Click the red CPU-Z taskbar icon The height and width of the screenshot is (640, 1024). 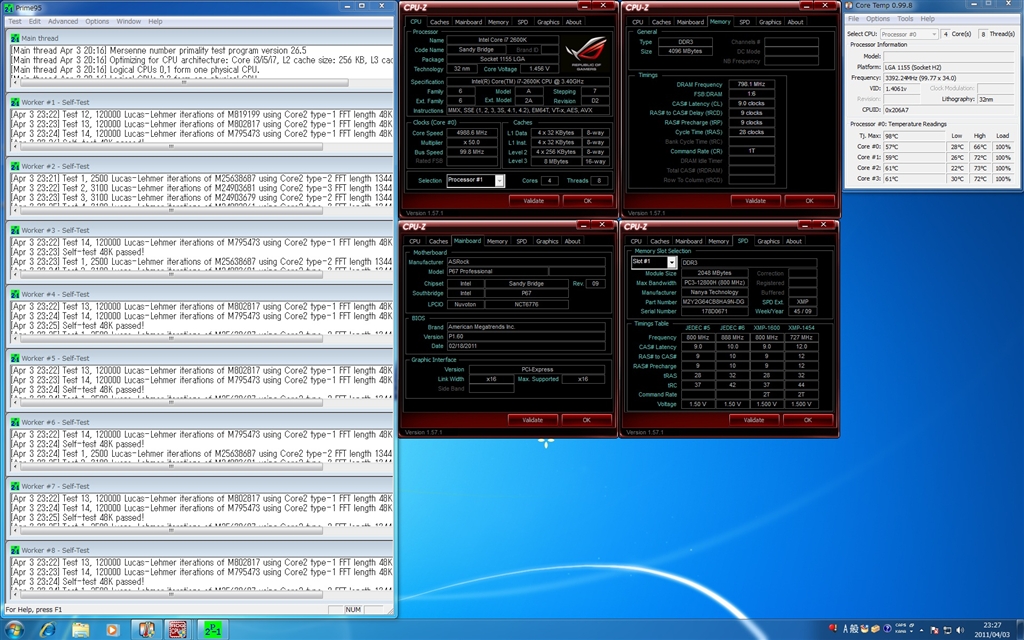pos(179,629)
